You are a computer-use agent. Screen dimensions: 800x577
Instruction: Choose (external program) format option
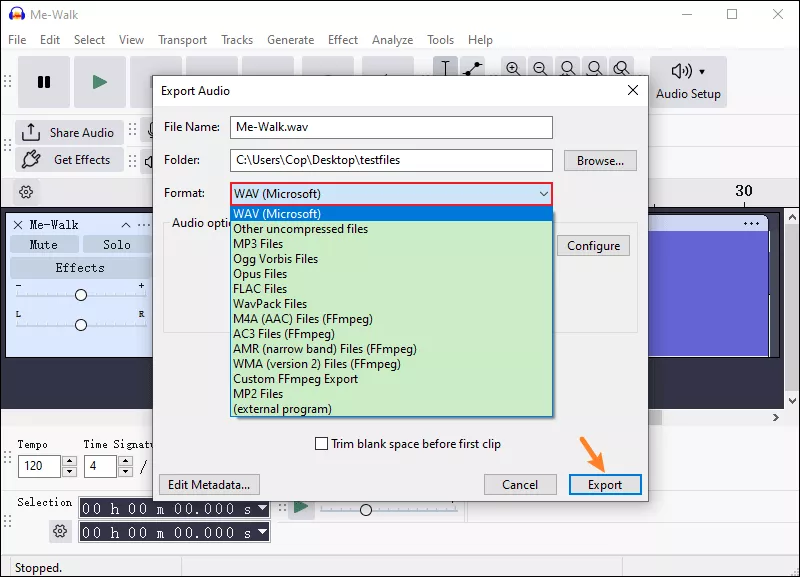click(x=391, y=409)
